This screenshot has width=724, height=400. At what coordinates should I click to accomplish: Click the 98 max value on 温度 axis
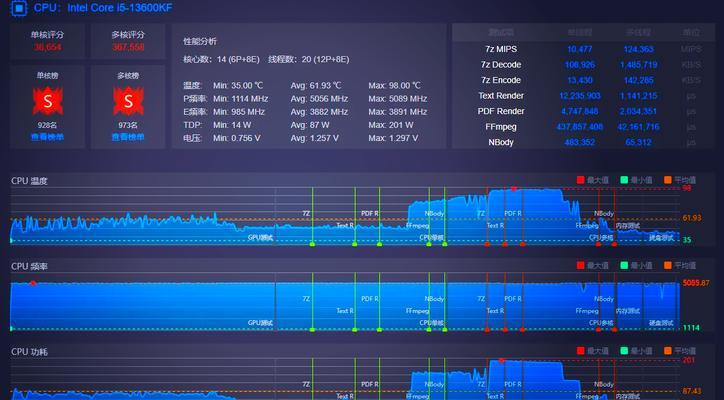[687, 188]
